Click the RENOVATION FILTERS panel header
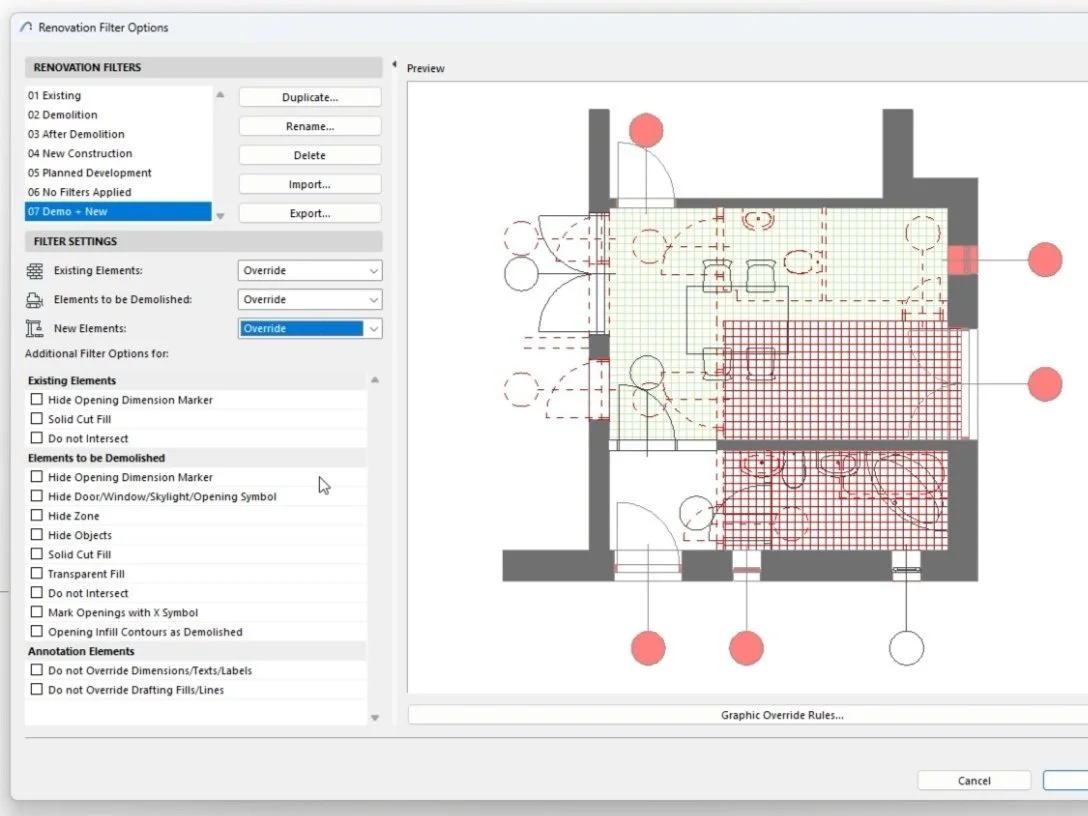 coord(203,67)
